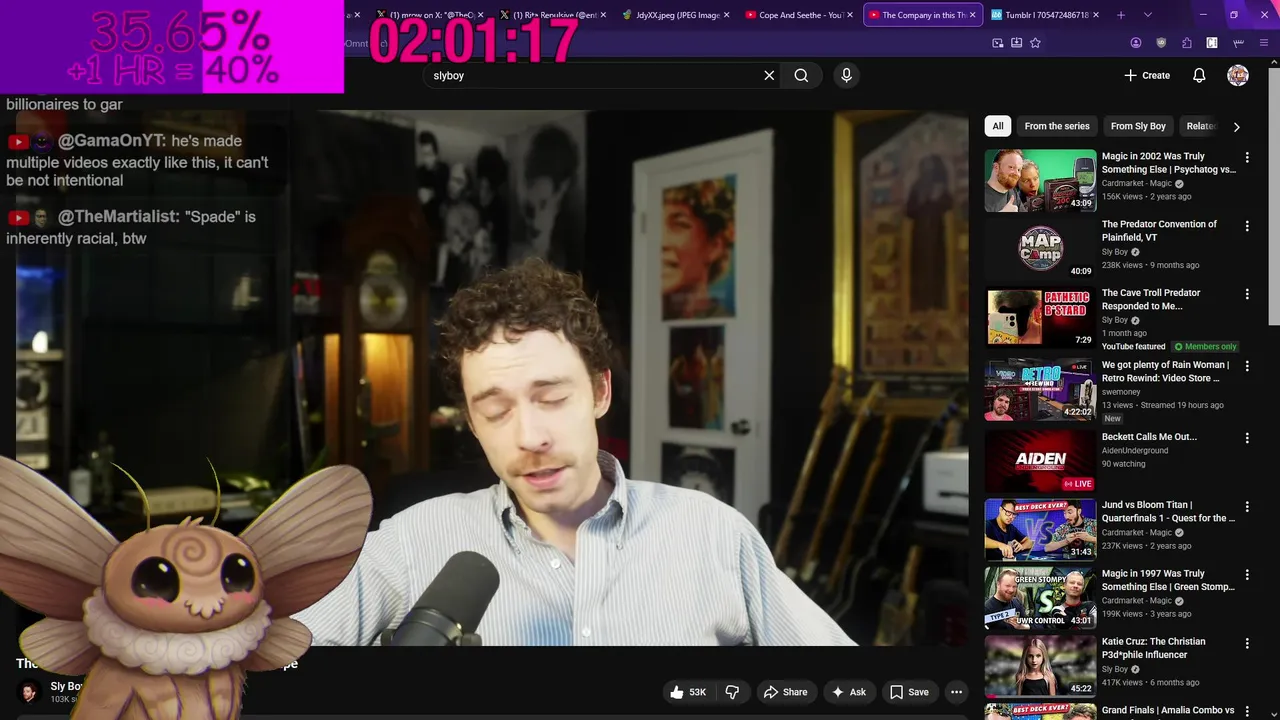Open the browser extensions puzzle icon
The height and width of the screenshot is (720, 1280).
click(x=1187, y=43)
